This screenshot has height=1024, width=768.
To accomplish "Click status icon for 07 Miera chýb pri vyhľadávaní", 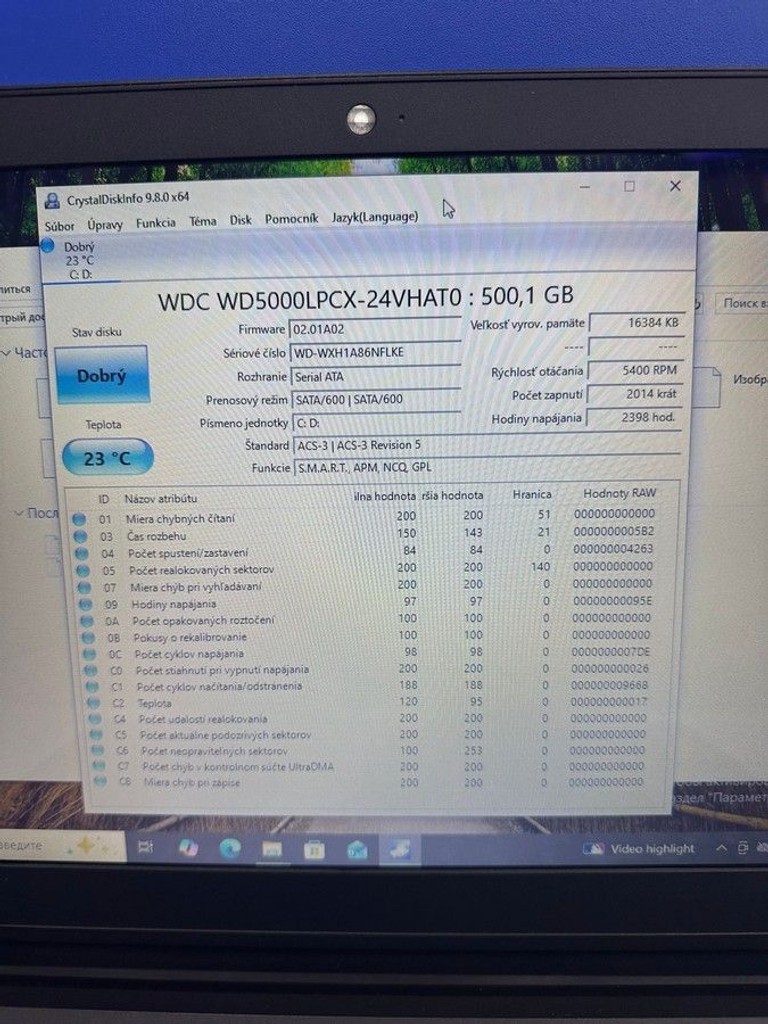I will [x=84, y=588].
